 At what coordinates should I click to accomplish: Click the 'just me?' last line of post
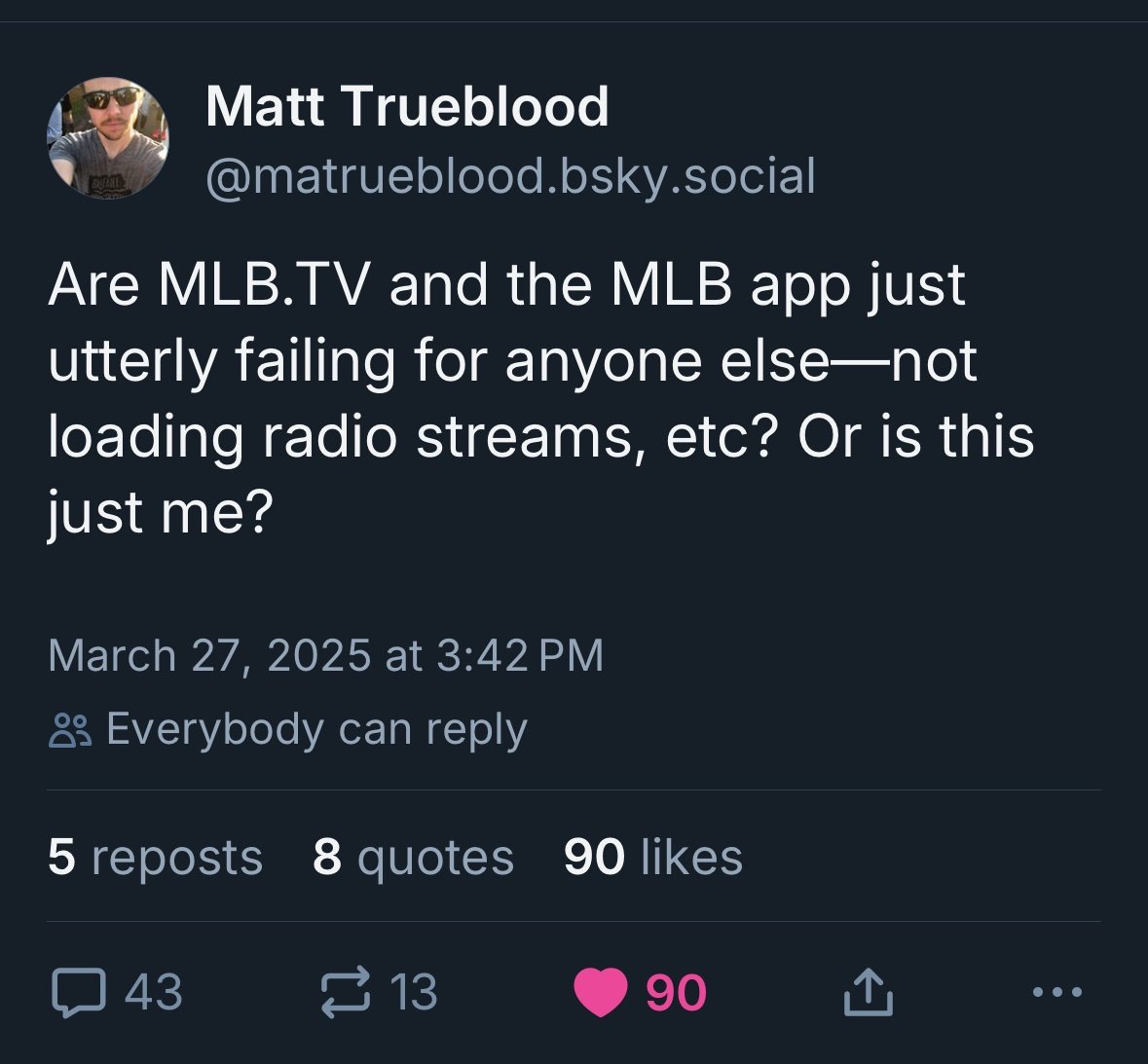pos(160,512)
